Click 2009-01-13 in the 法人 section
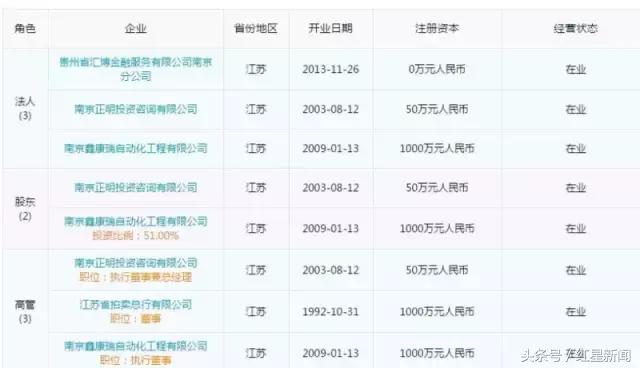The height and width of the screenshot is (368, 640). coord(331,148)
